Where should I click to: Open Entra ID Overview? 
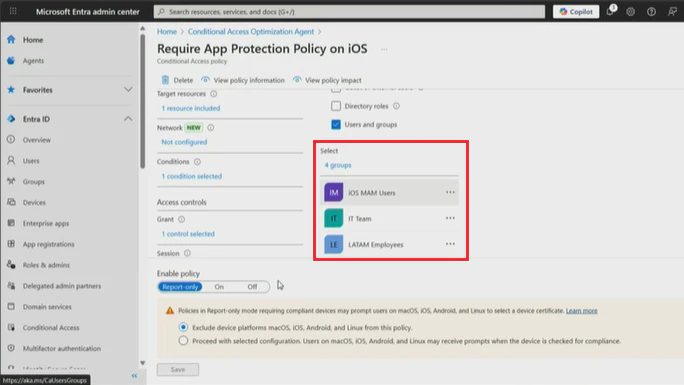(37, 140)
